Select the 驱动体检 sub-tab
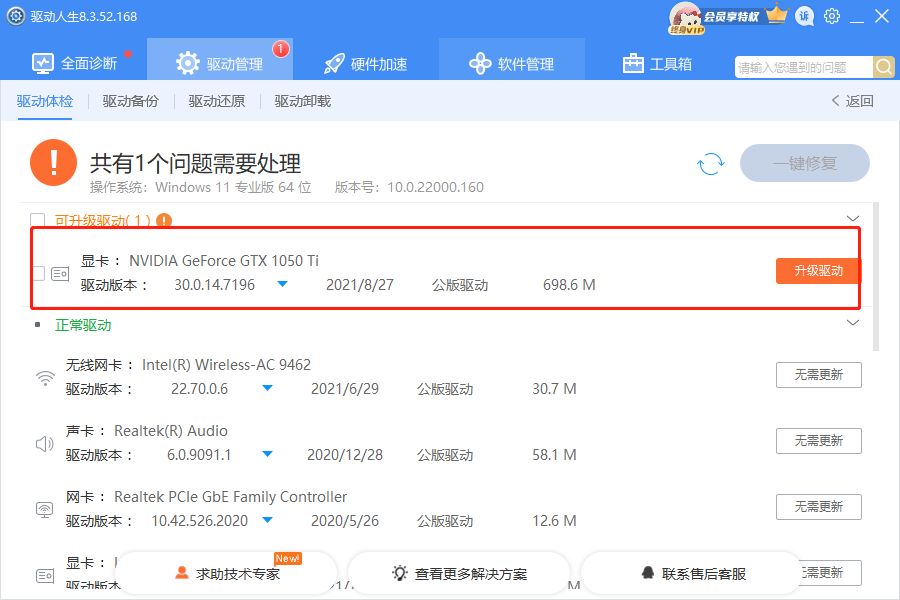The width and height of the screenshot is (900, 600). pos(45,101)
